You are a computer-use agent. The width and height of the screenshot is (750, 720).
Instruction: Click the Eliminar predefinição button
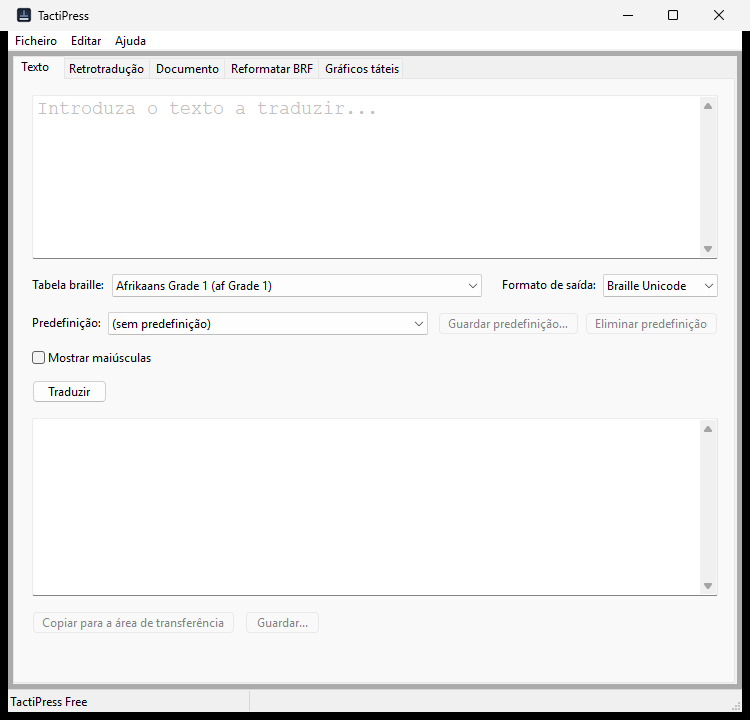pyautogui.click(x=651, y=324)
